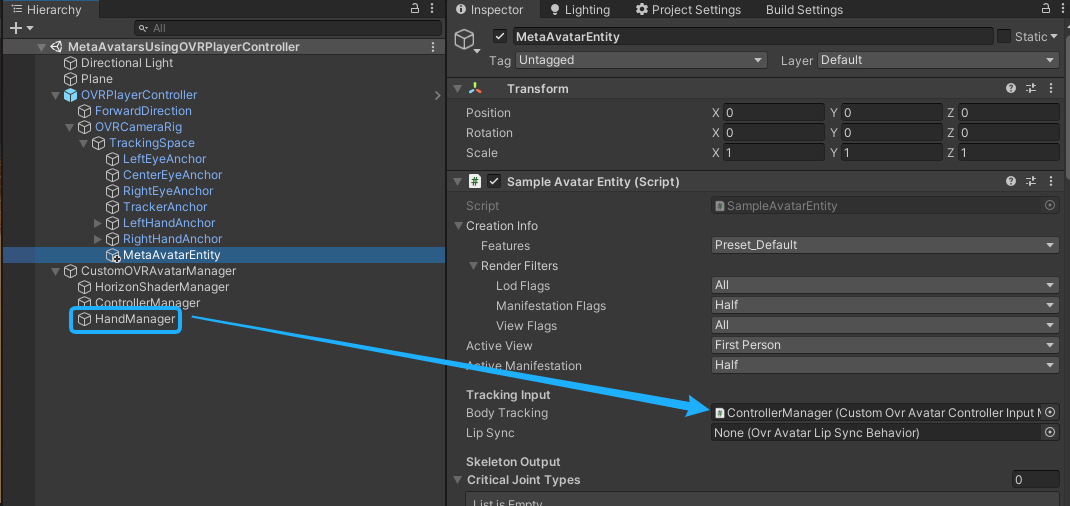This screenshot has height=506, width=1070.
Task: Select Plane object in hierarchy
Action: 97,79
